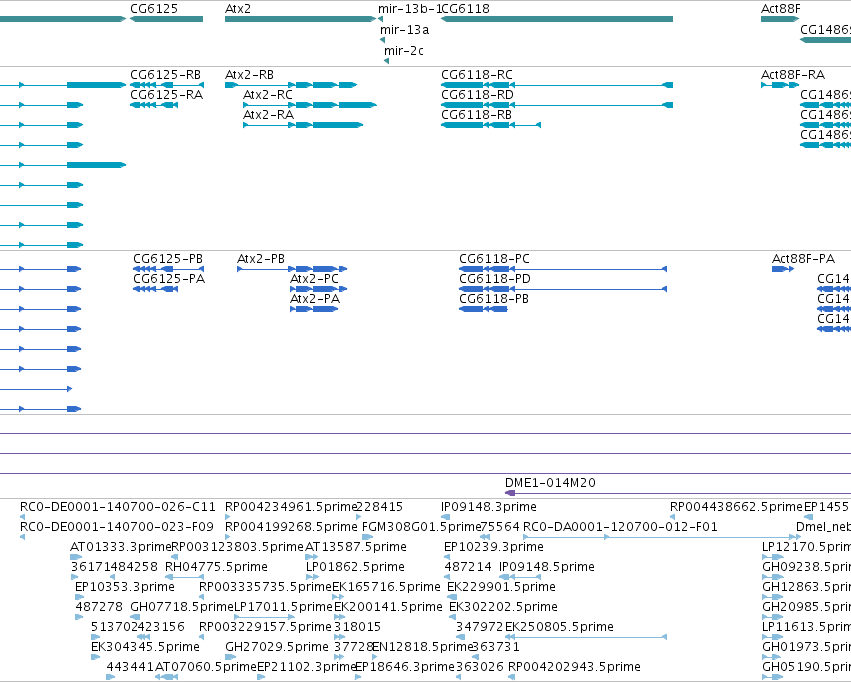The height and width of the screenshot is (682, 851).
Task: Open the CG6125-RA transcript label
Action: point(167,95)
